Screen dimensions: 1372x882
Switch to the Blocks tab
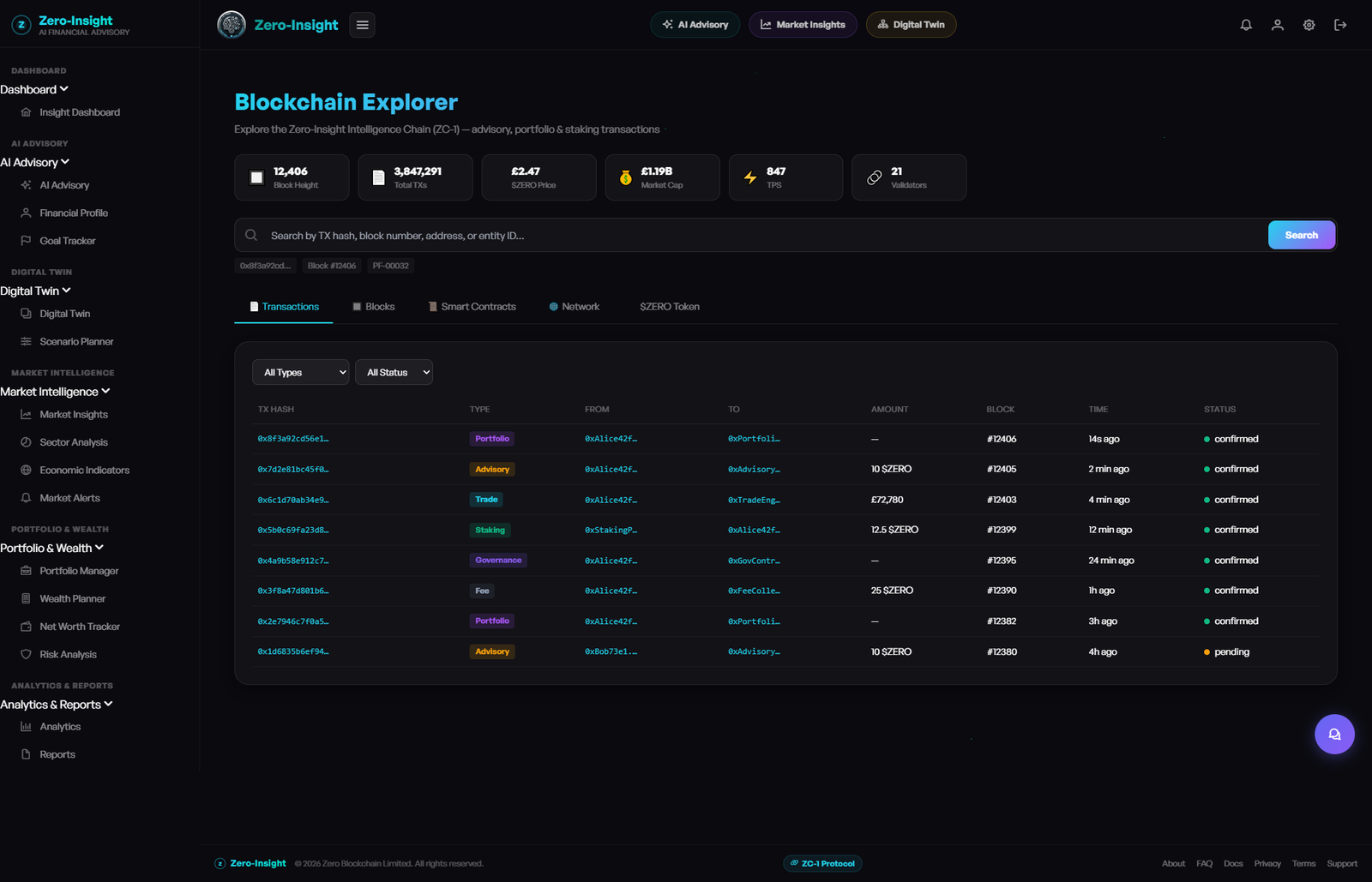pyautogui.click(x=374, y=307)
